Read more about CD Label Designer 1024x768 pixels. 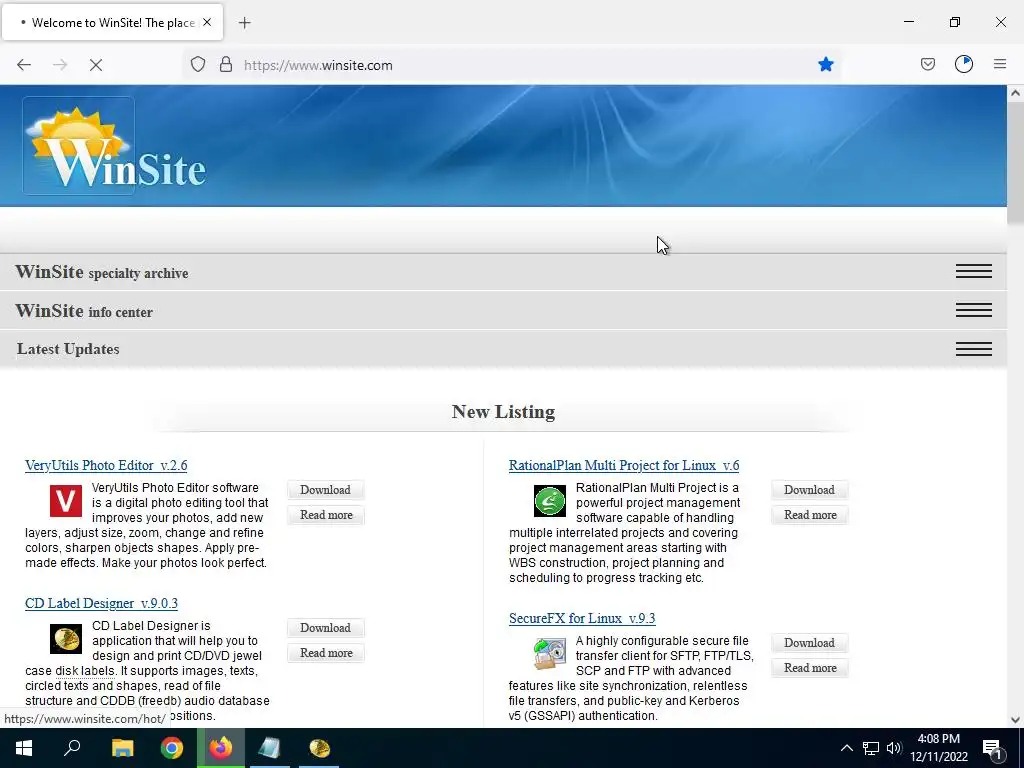326,652
